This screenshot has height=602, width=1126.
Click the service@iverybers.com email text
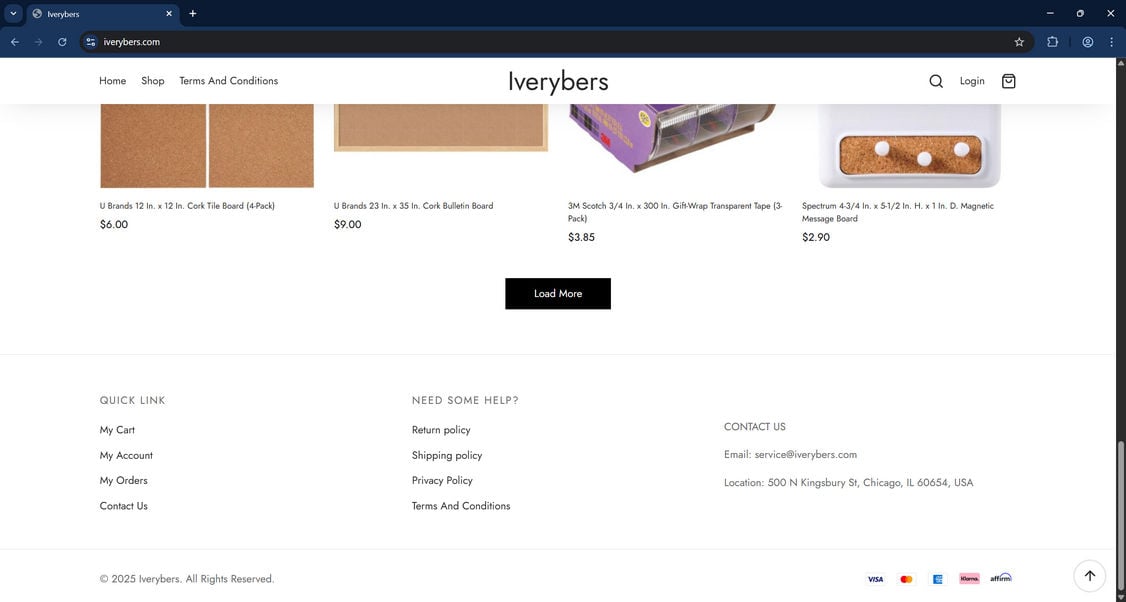click(x=806, y=455)
